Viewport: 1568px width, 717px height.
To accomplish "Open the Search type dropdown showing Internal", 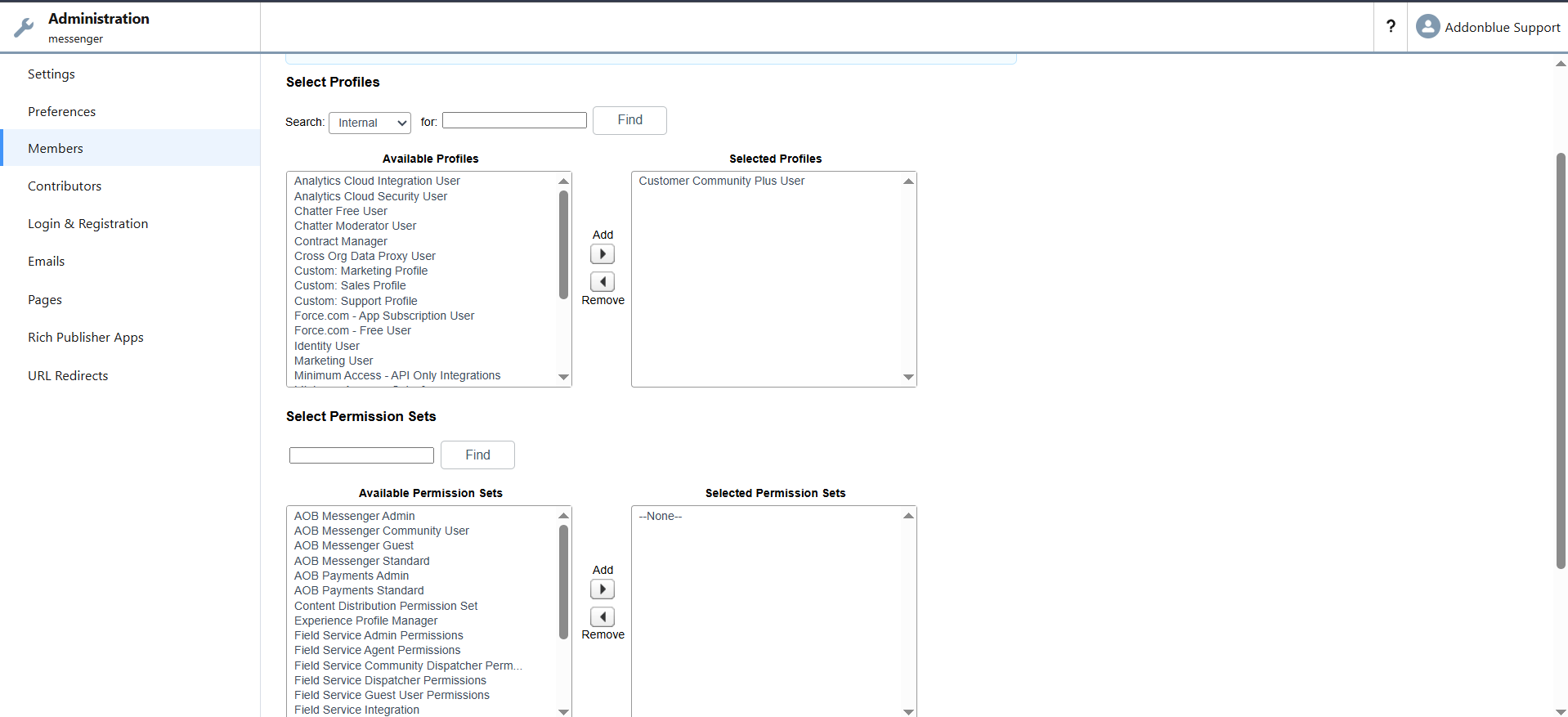I will (x=370, y=123).
